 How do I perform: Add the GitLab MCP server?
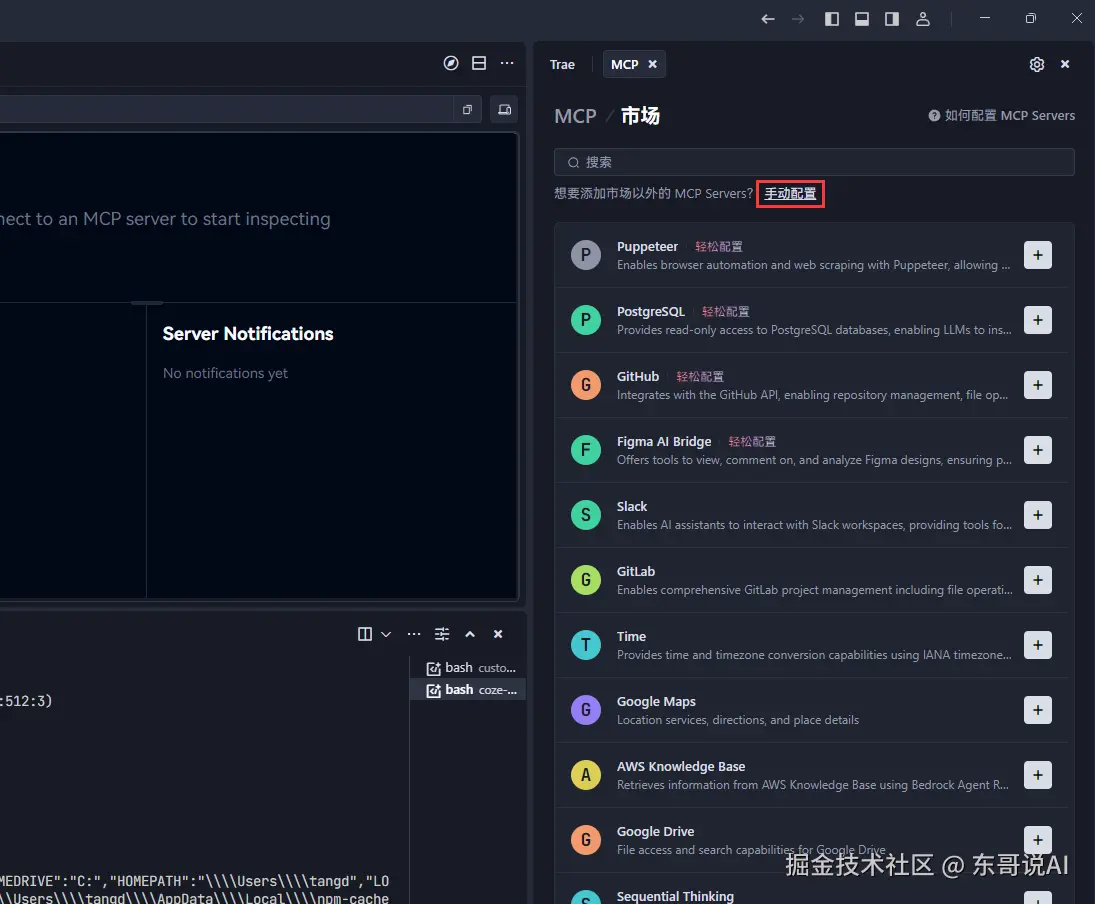(x=1038, y=580)
